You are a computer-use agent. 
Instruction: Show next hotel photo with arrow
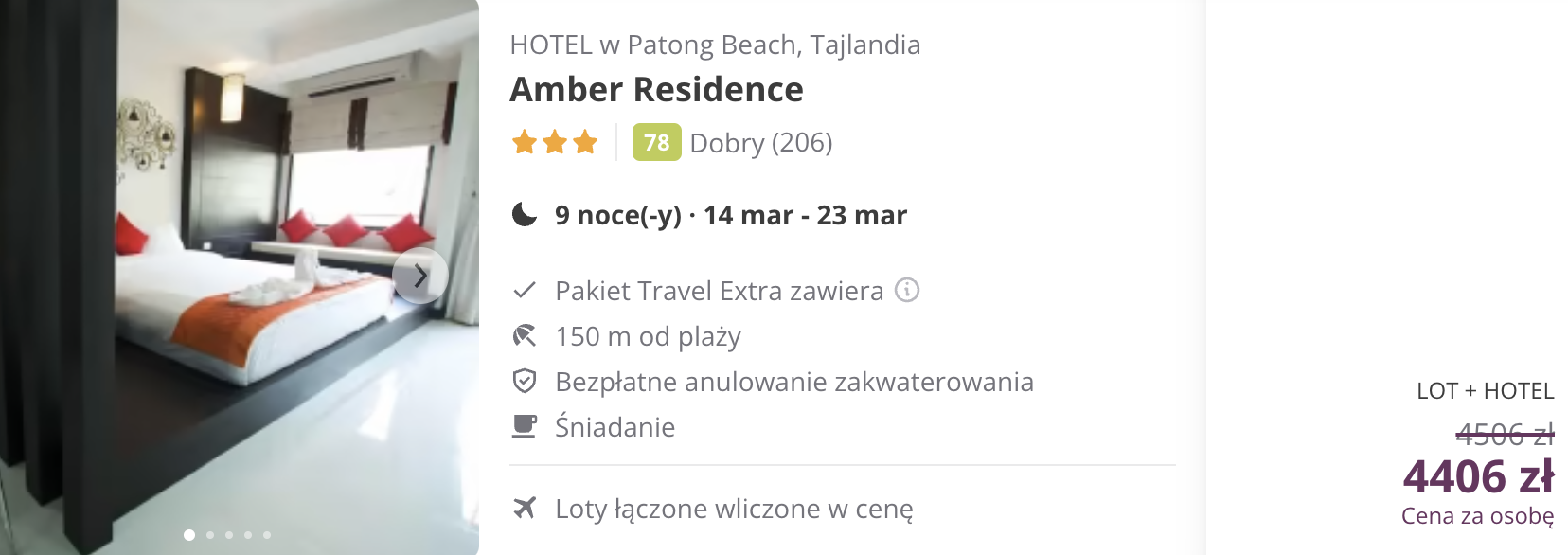coord(419,276)
